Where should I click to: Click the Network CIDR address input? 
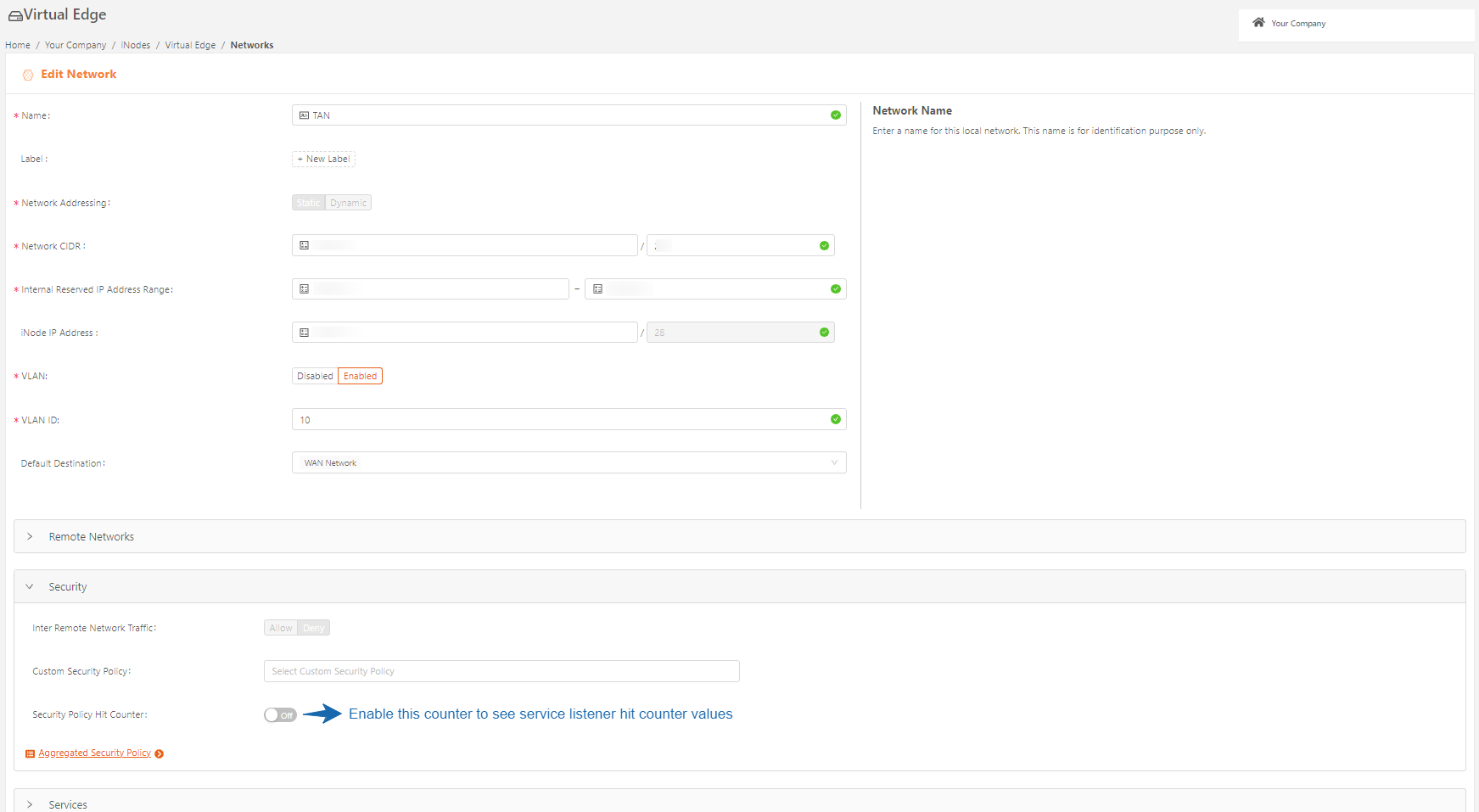465,245
